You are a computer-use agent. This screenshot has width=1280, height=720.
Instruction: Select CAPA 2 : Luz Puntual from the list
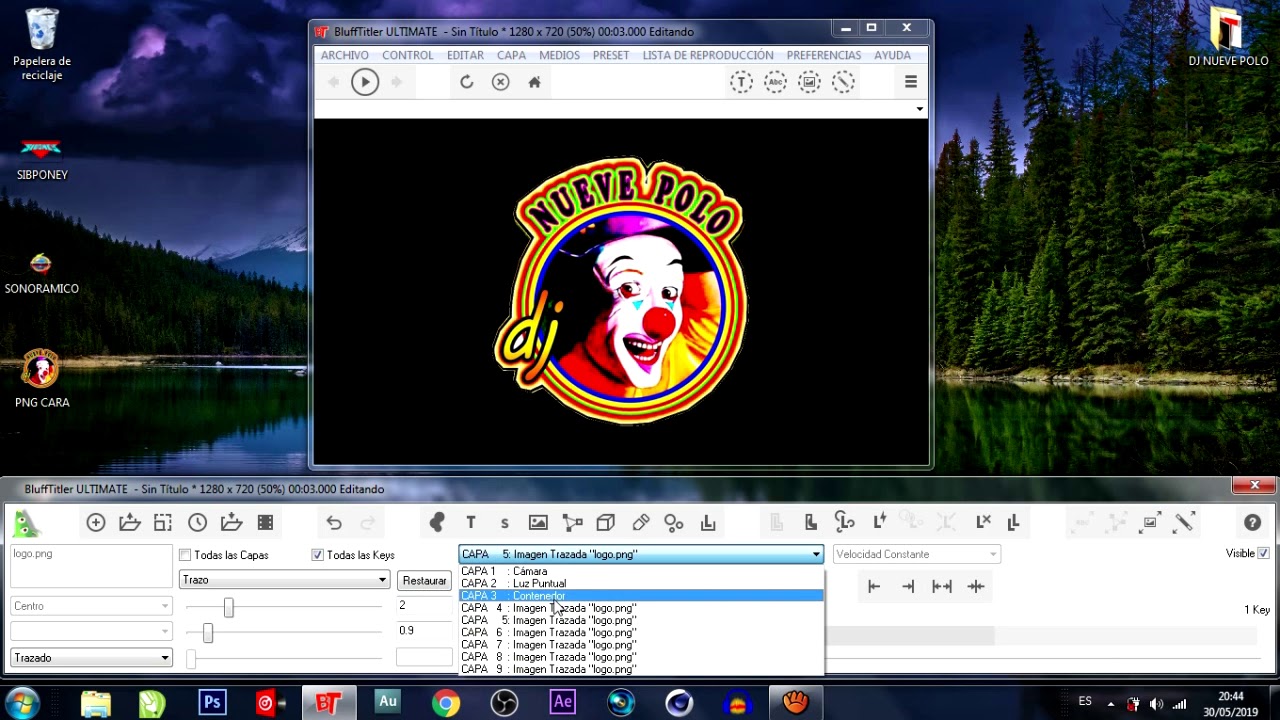641,584
